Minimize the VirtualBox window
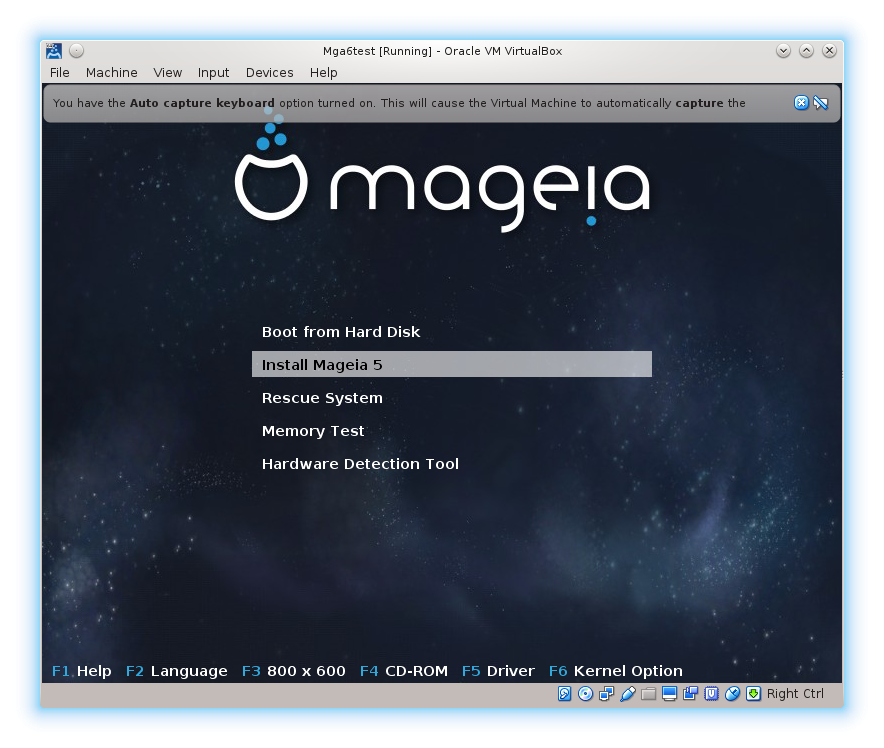Image resolution: width=884 pixels, height=748 pixels. point(783,51)
